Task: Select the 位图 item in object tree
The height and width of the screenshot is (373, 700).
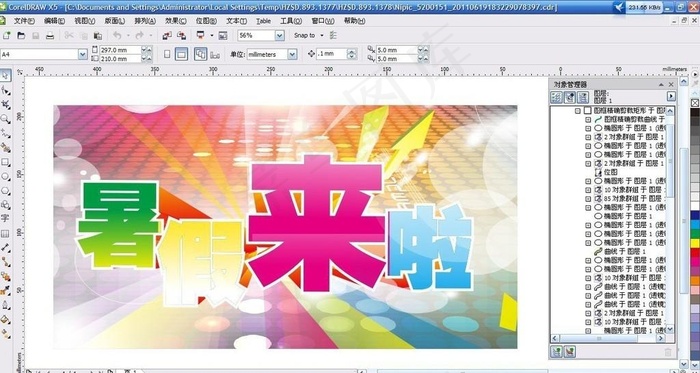Action: point(611,172)
